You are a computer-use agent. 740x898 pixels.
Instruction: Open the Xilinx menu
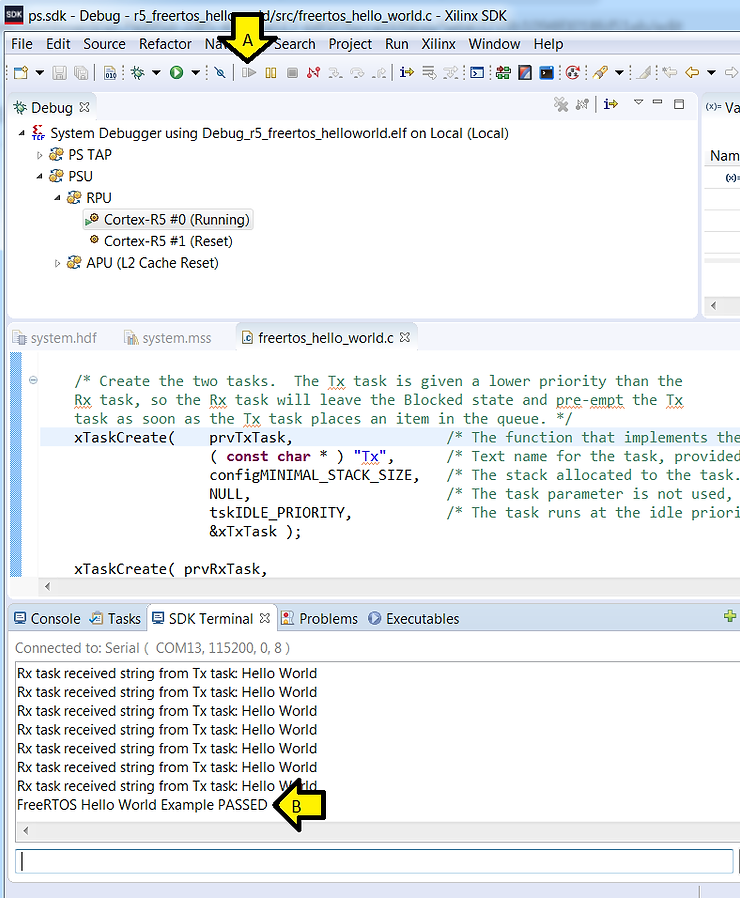click(438, 44)
